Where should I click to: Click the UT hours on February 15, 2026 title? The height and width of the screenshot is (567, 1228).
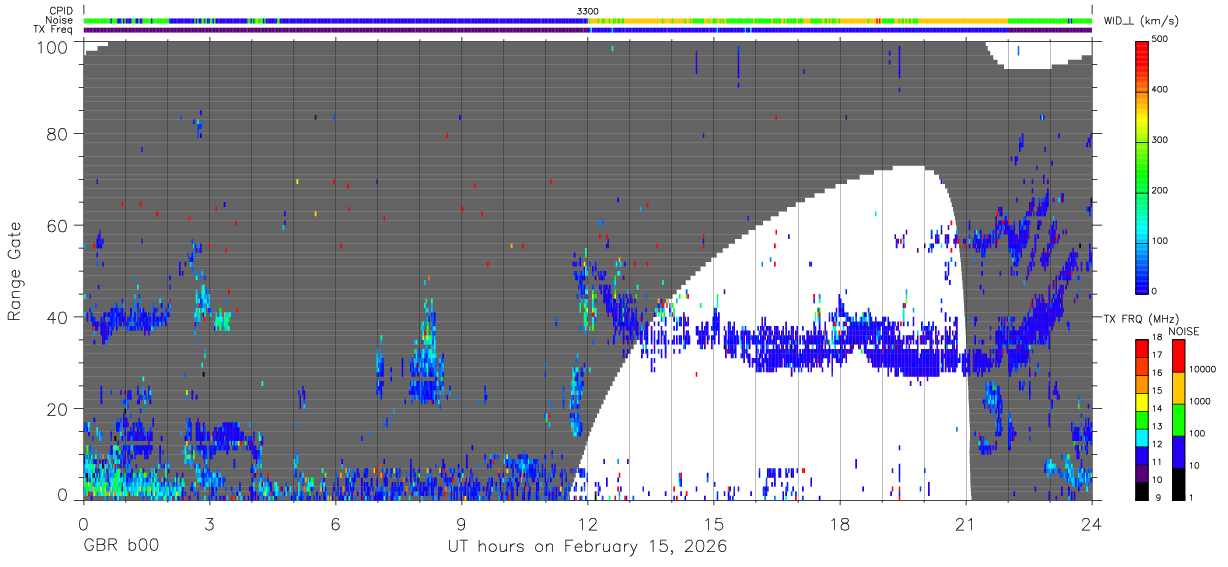tap(586, 547)
